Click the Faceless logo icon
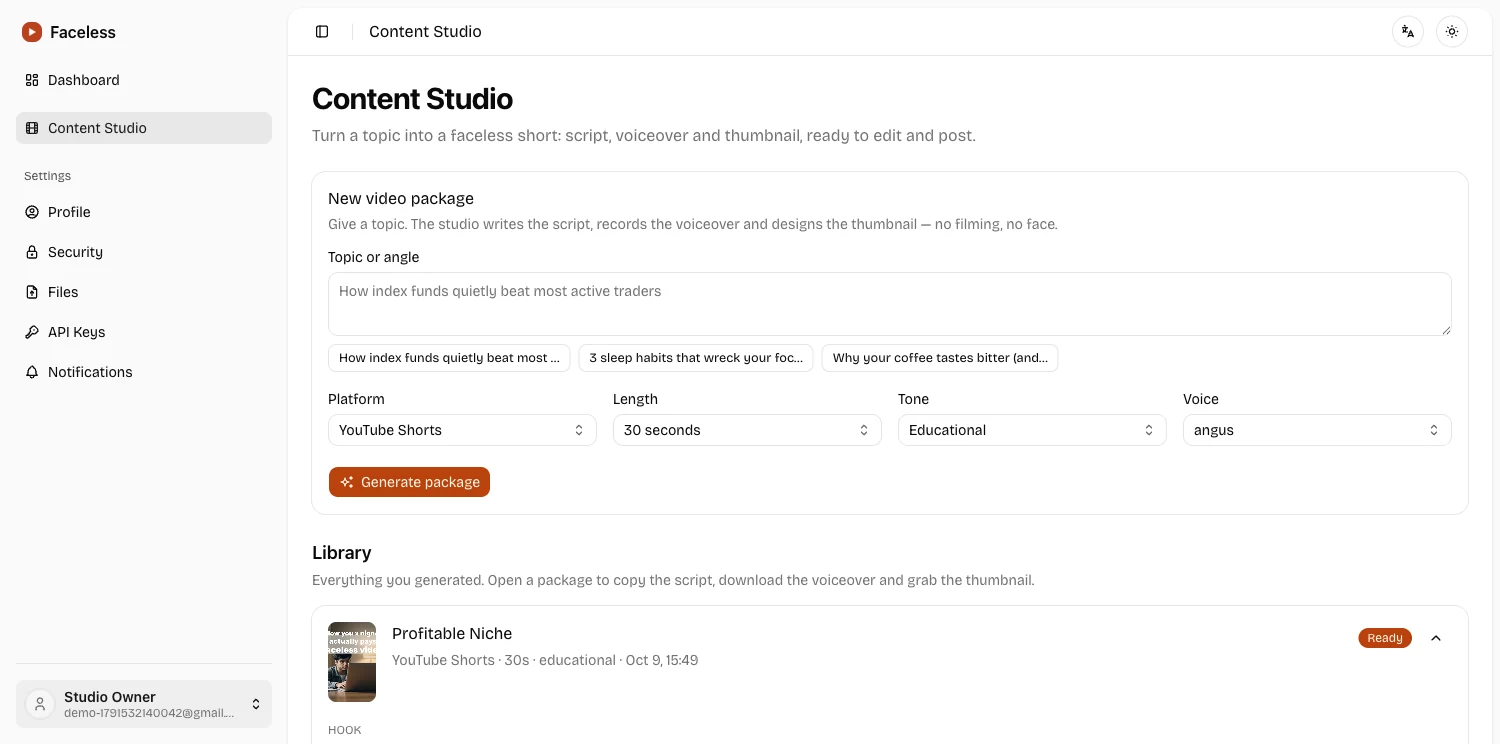Screen dimensions: 1500x744 (x=32, y=32)
